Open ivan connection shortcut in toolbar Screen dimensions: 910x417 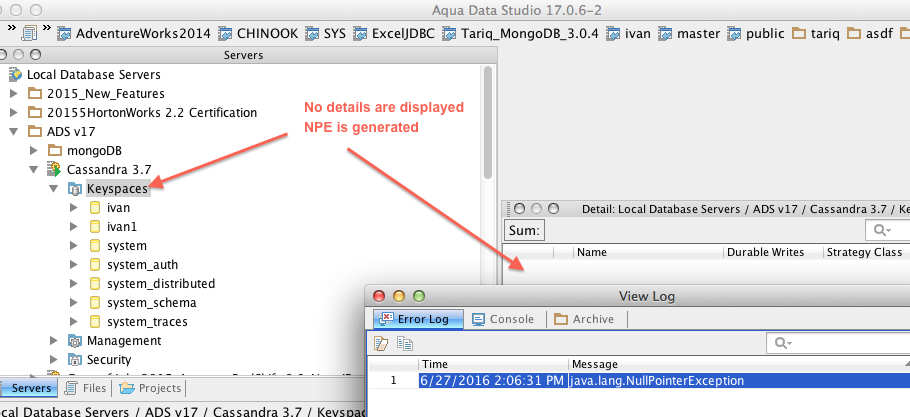(629, 34)
